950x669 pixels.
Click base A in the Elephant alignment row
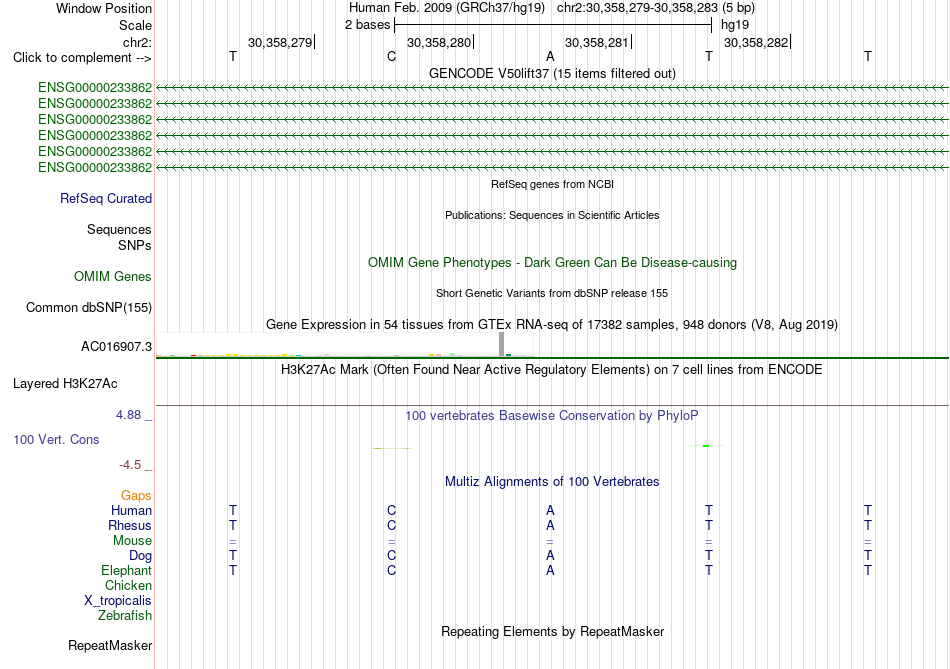tap(550, 570)
